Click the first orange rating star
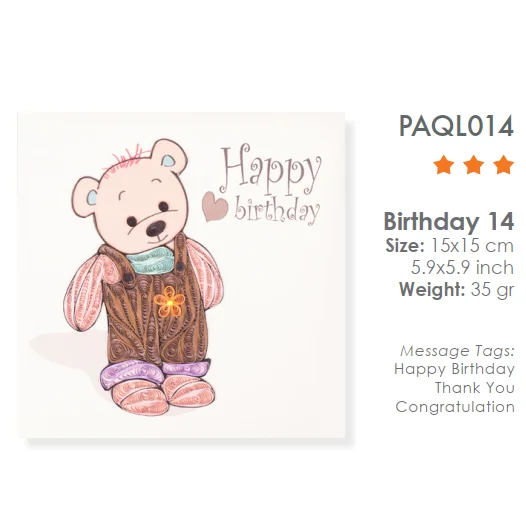The width and height of the screenshot is (526, 526). point(443,164)
